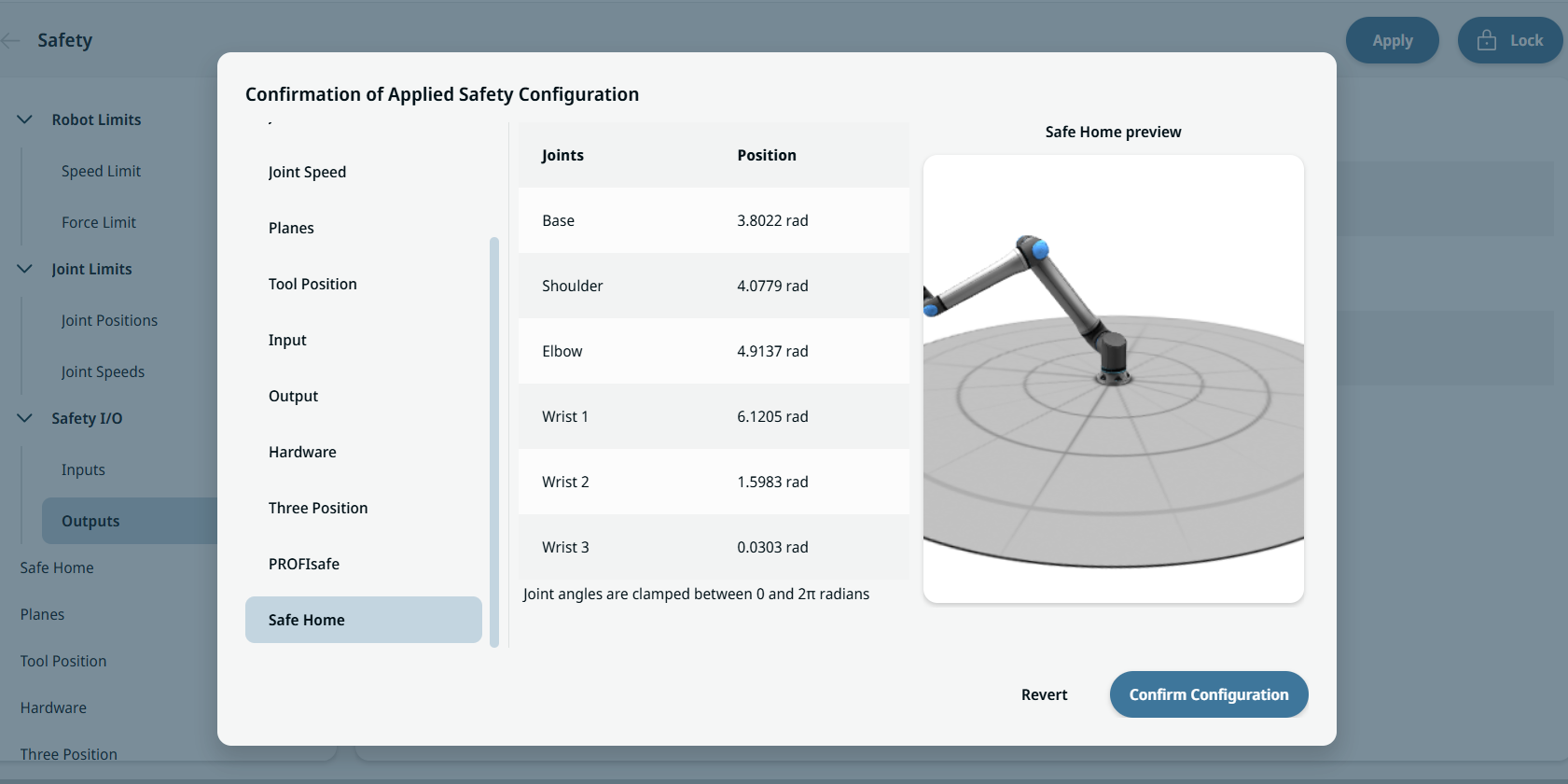Open Speed Limit in the sidebar
This screenshot has height=784, width=1568.
tap(101, 171)
